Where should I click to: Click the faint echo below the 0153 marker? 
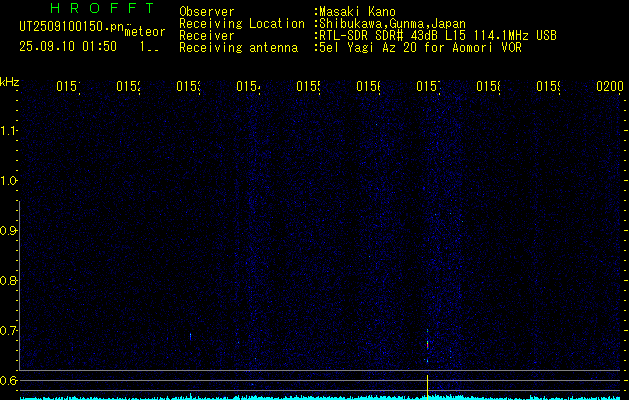(x=191, y=336)
